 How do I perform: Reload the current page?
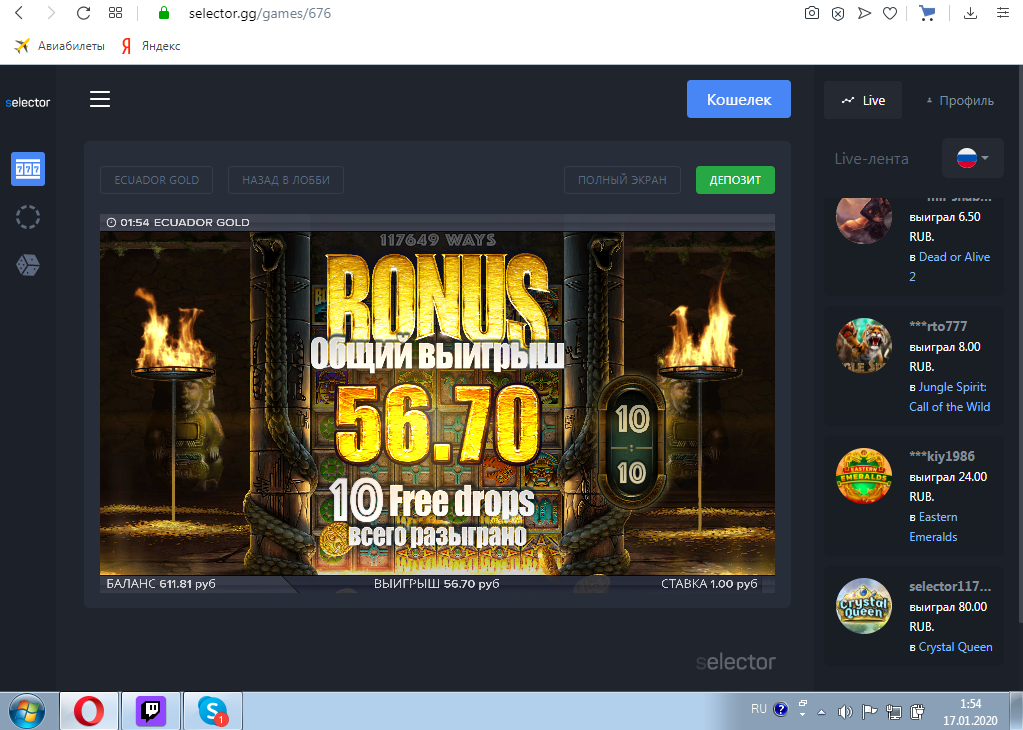(83, 13)
